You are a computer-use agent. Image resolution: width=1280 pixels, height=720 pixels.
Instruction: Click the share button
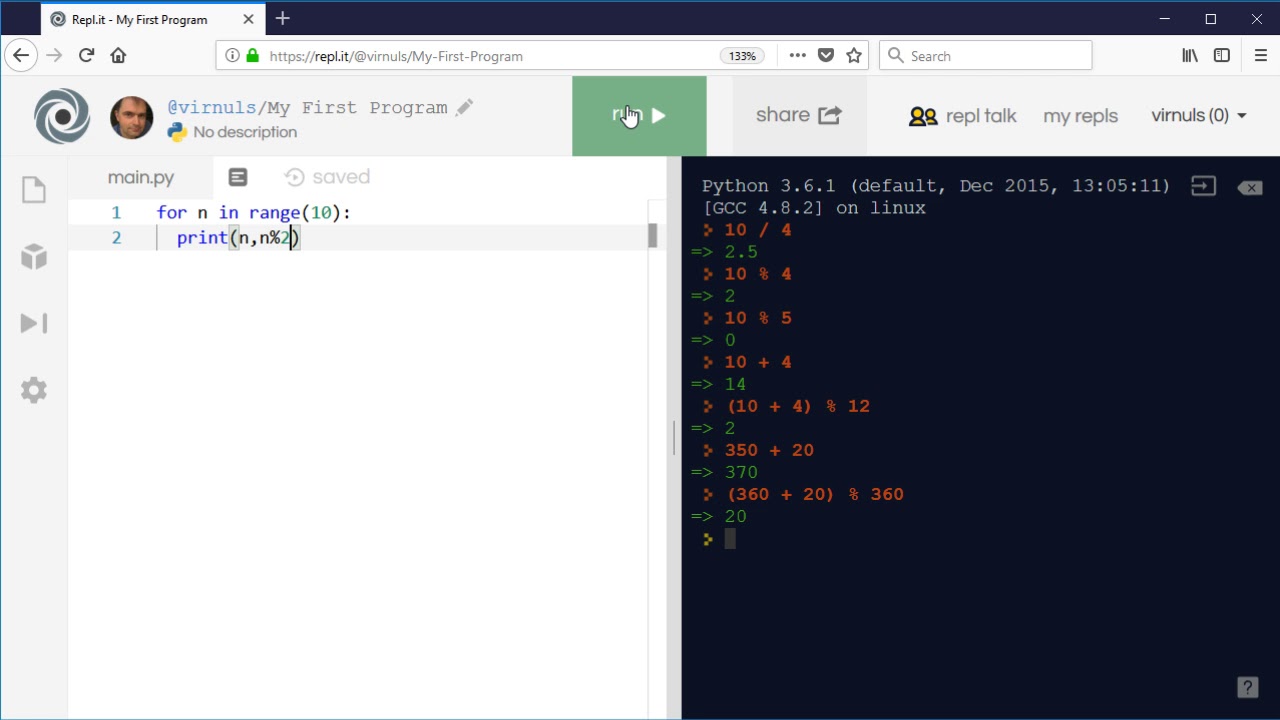pos(799,116)
